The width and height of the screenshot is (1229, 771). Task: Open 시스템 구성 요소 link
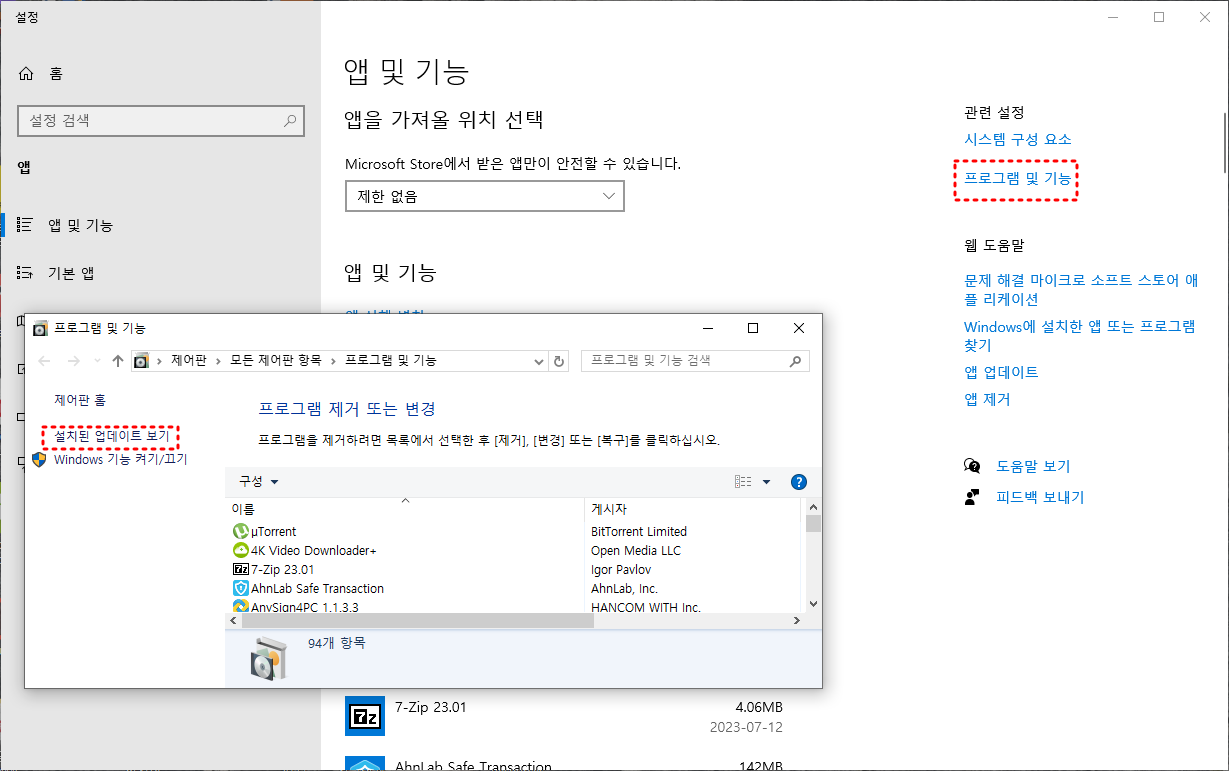click(x=1017, y=139)
